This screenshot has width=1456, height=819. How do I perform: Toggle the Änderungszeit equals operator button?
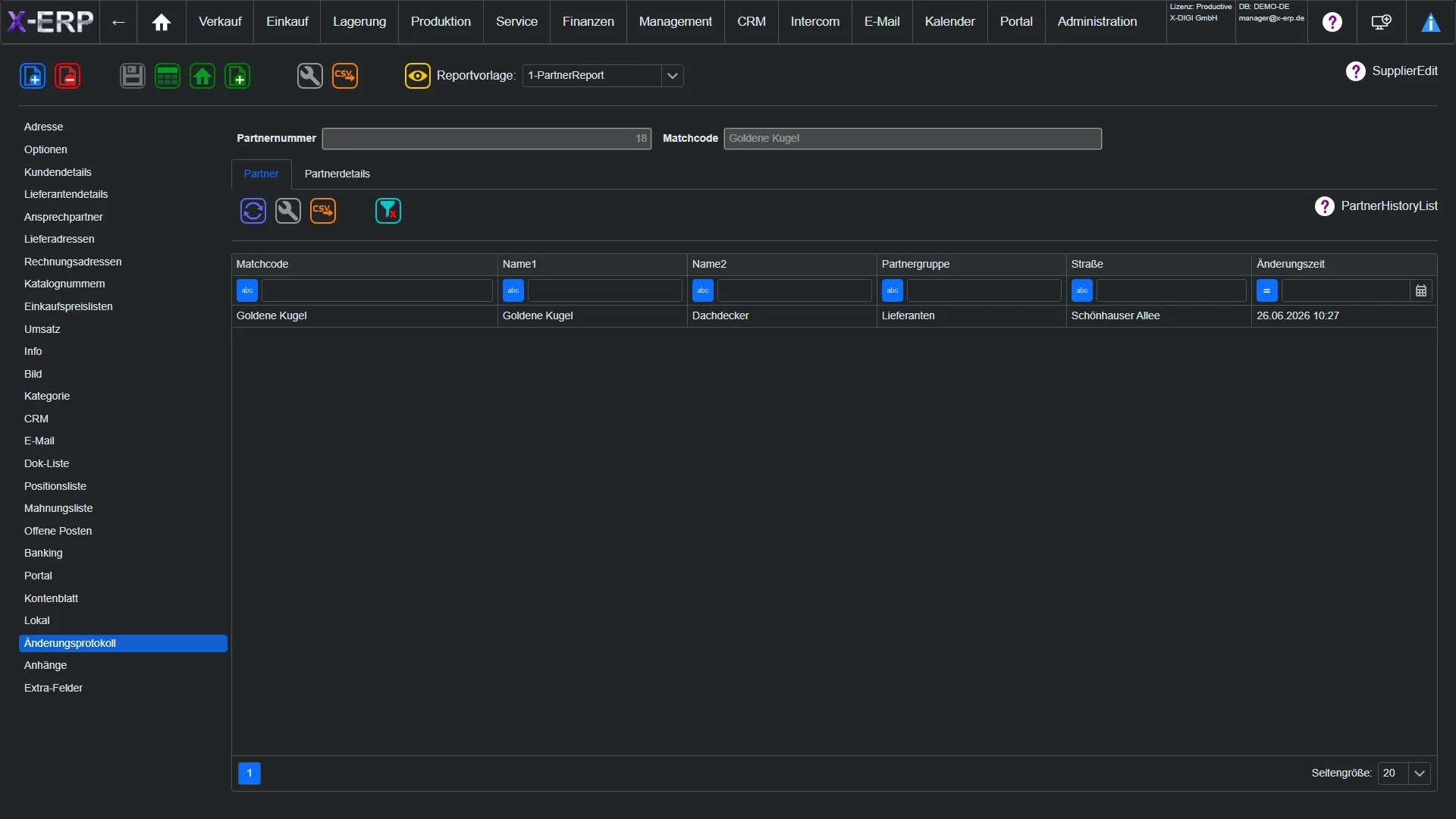(1267, 290)
